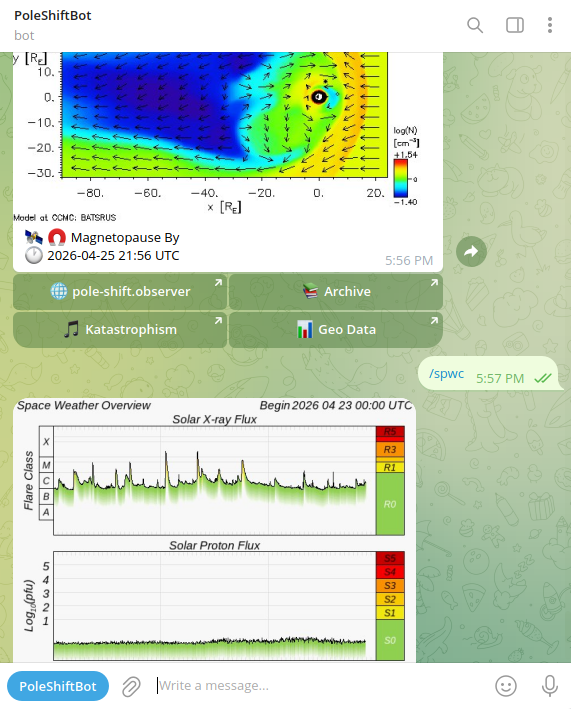Attach a file using paperclip icon

131,686
